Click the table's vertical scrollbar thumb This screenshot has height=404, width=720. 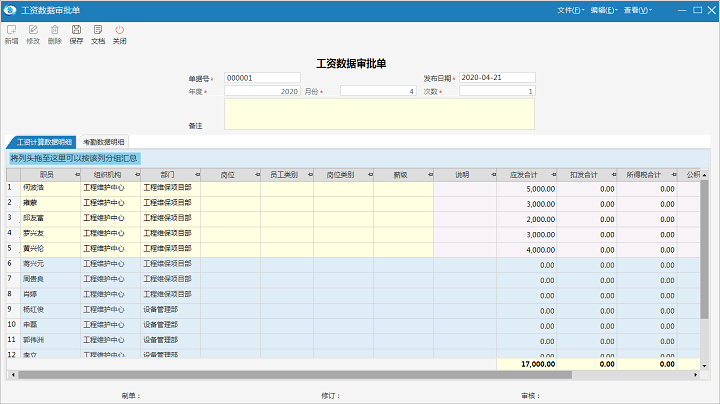click(x=704, y=249)
